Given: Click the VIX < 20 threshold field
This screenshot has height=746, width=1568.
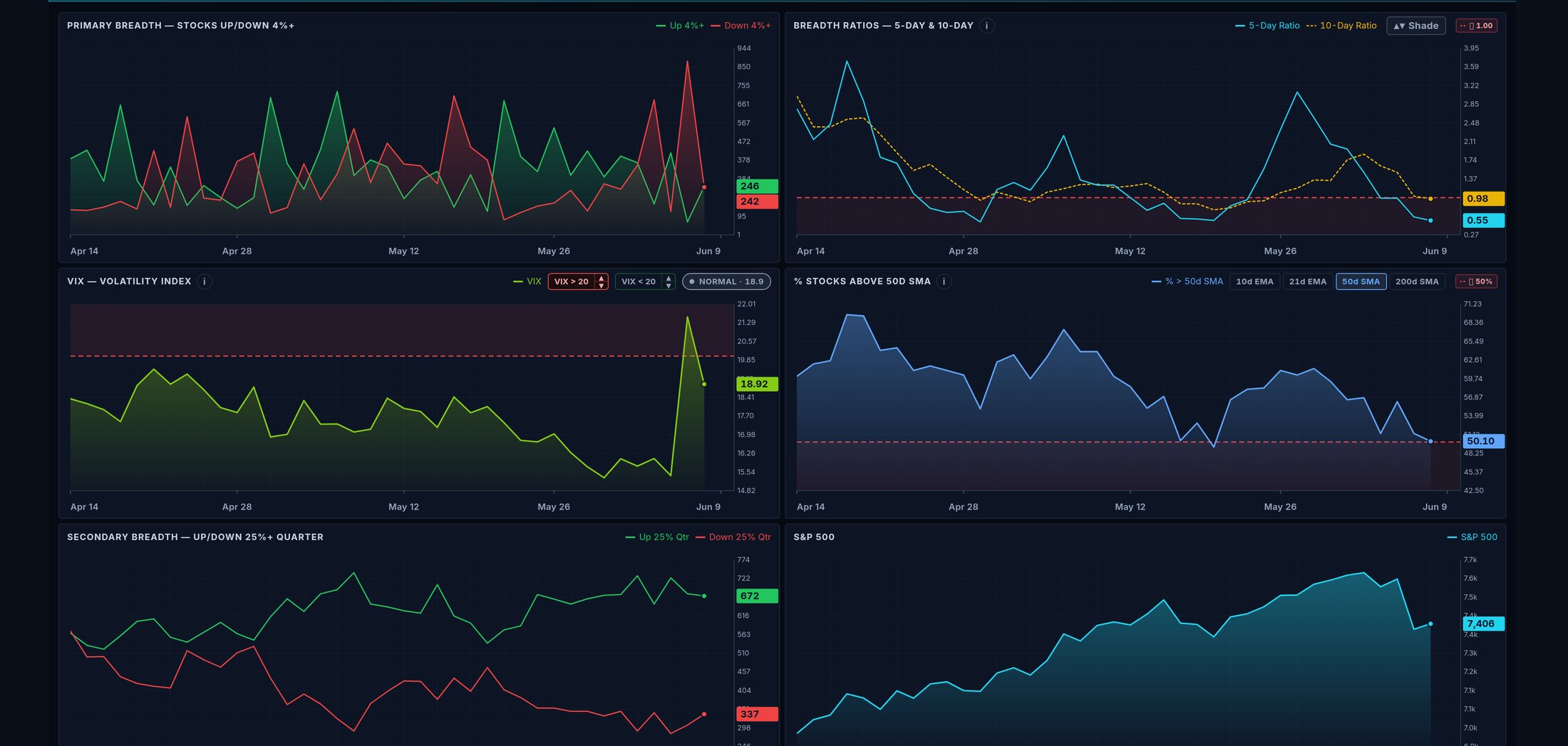Looking at the screenshot, I should [639, 281].
